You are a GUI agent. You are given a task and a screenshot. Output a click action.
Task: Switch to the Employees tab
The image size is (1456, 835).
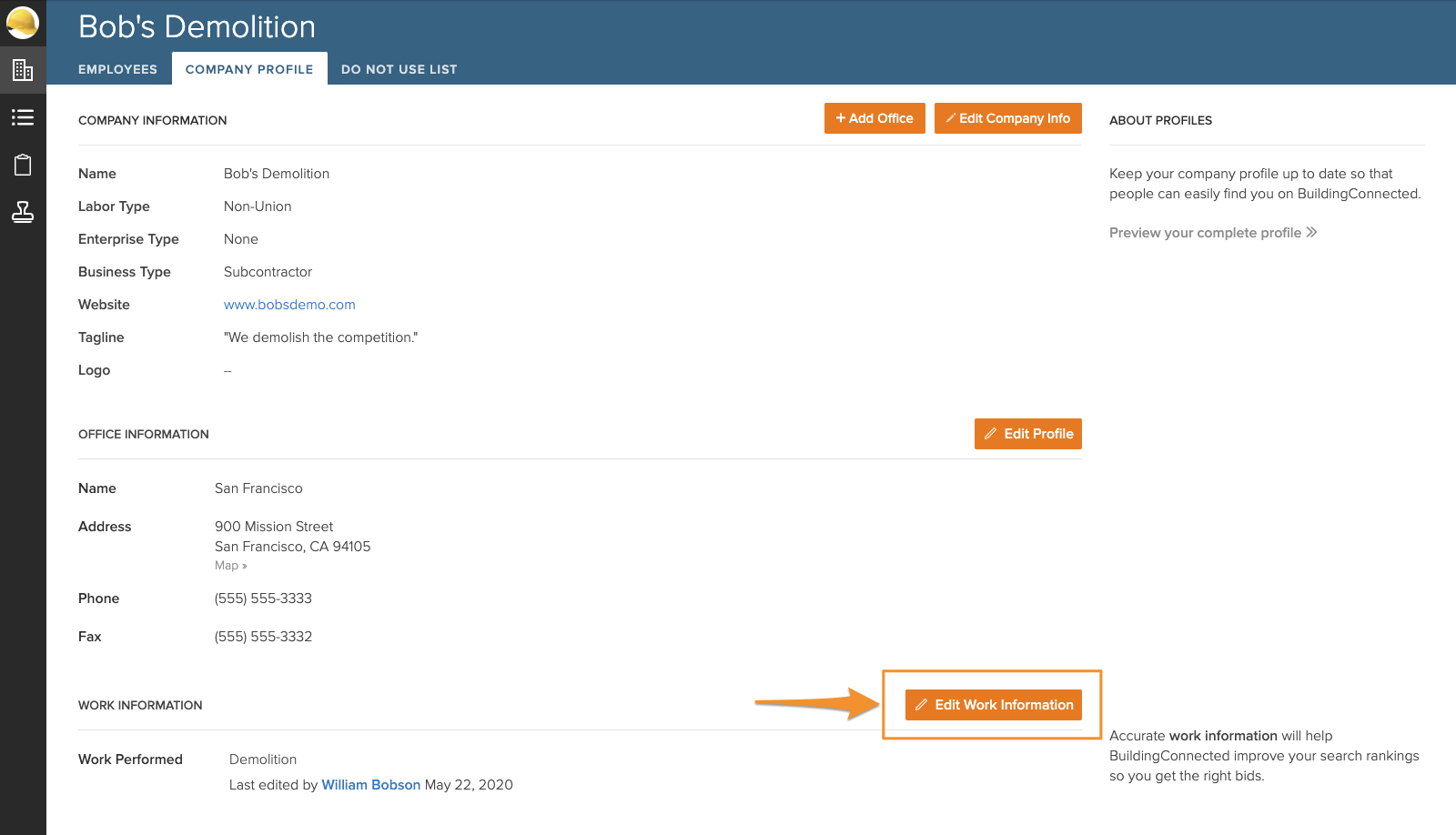pos(117,69)
